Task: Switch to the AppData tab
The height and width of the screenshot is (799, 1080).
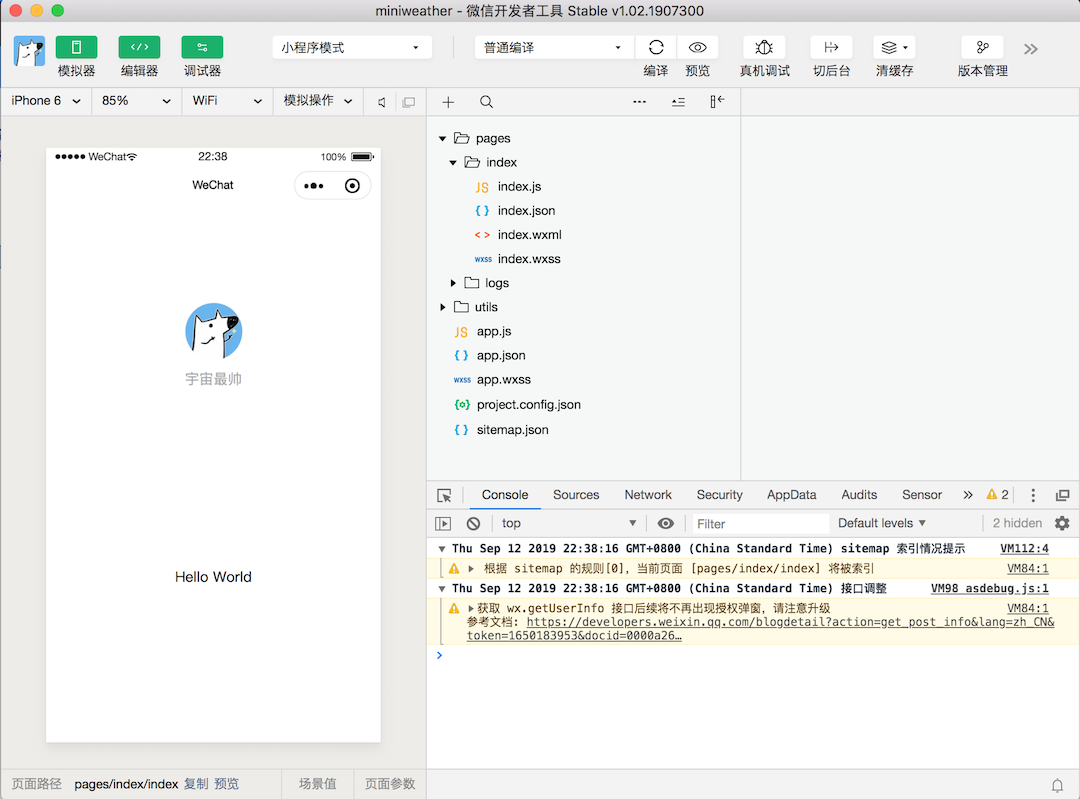Action: [791, 495]
